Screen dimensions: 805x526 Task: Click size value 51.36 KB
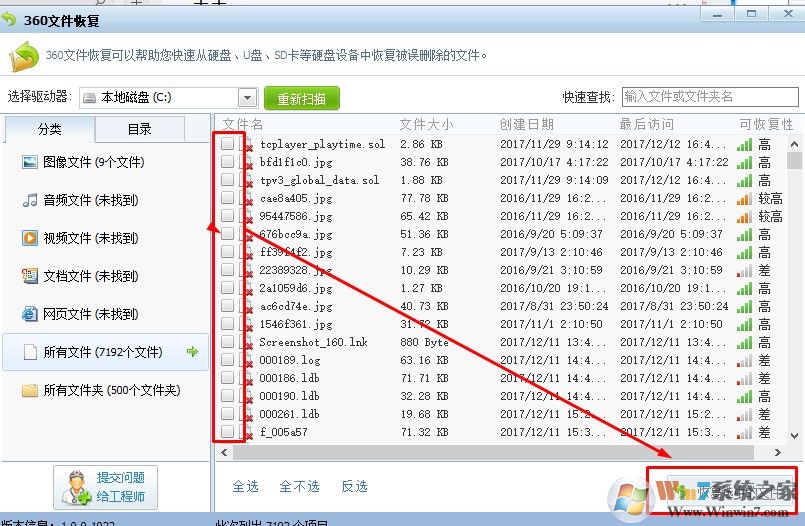[424, 235]
